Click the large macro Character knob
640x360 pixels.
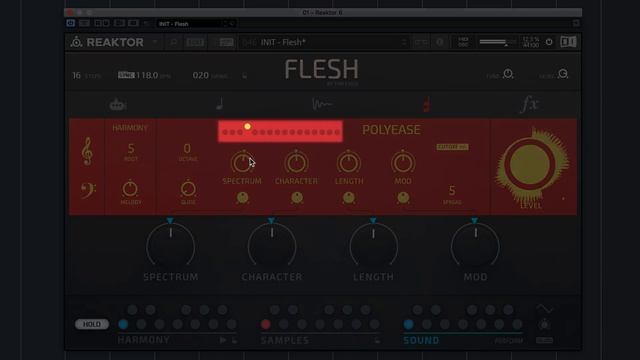[x=272, y=246]
